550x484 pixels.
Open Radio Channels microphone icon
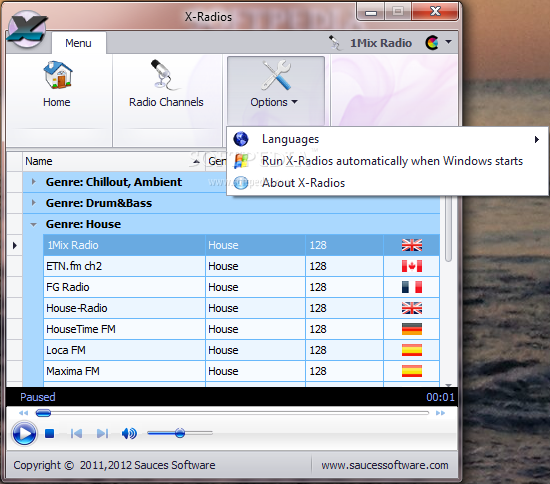(165, 75)
